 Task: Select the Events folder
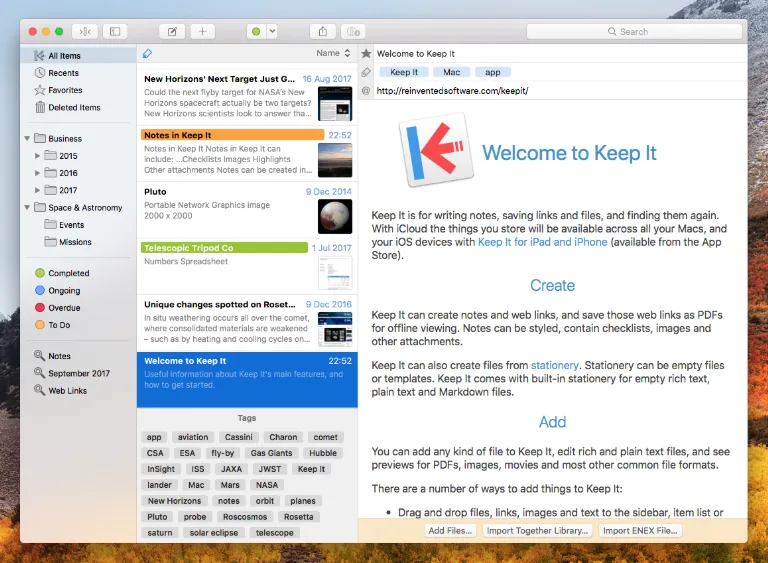pyautogui.click(x=72, y=225)
